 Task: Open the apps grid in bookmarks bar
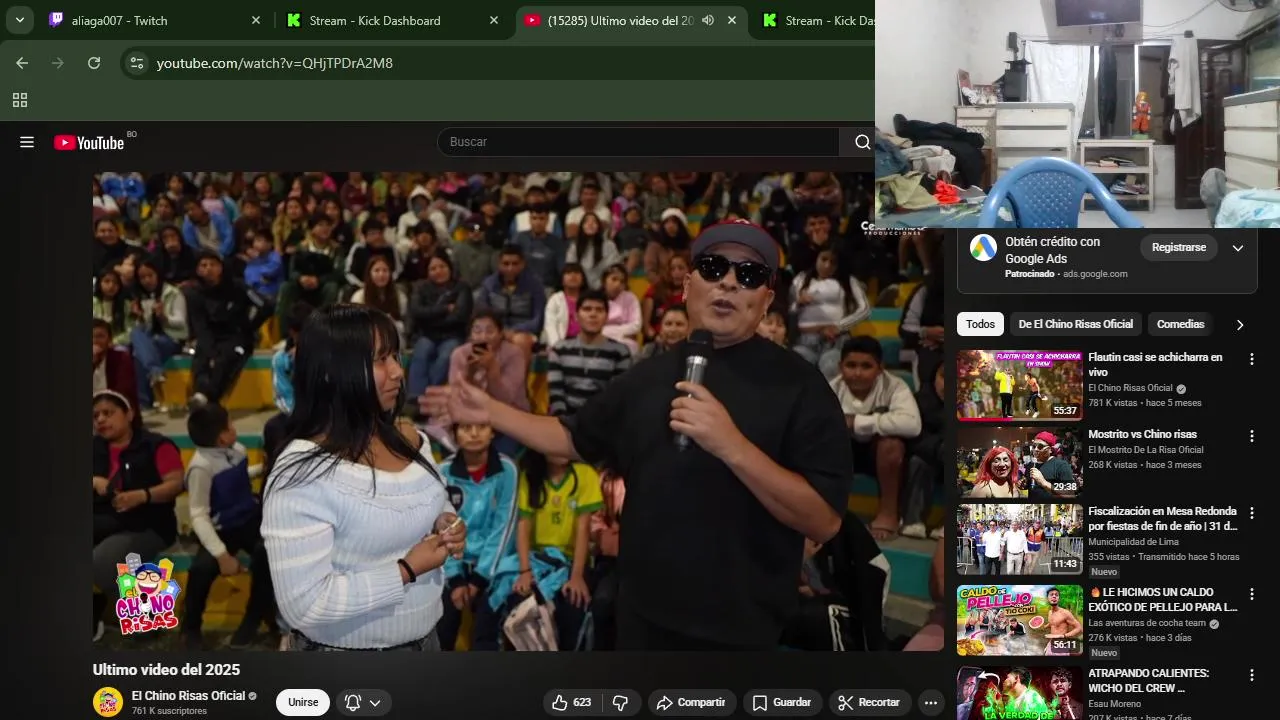(19, 100)
